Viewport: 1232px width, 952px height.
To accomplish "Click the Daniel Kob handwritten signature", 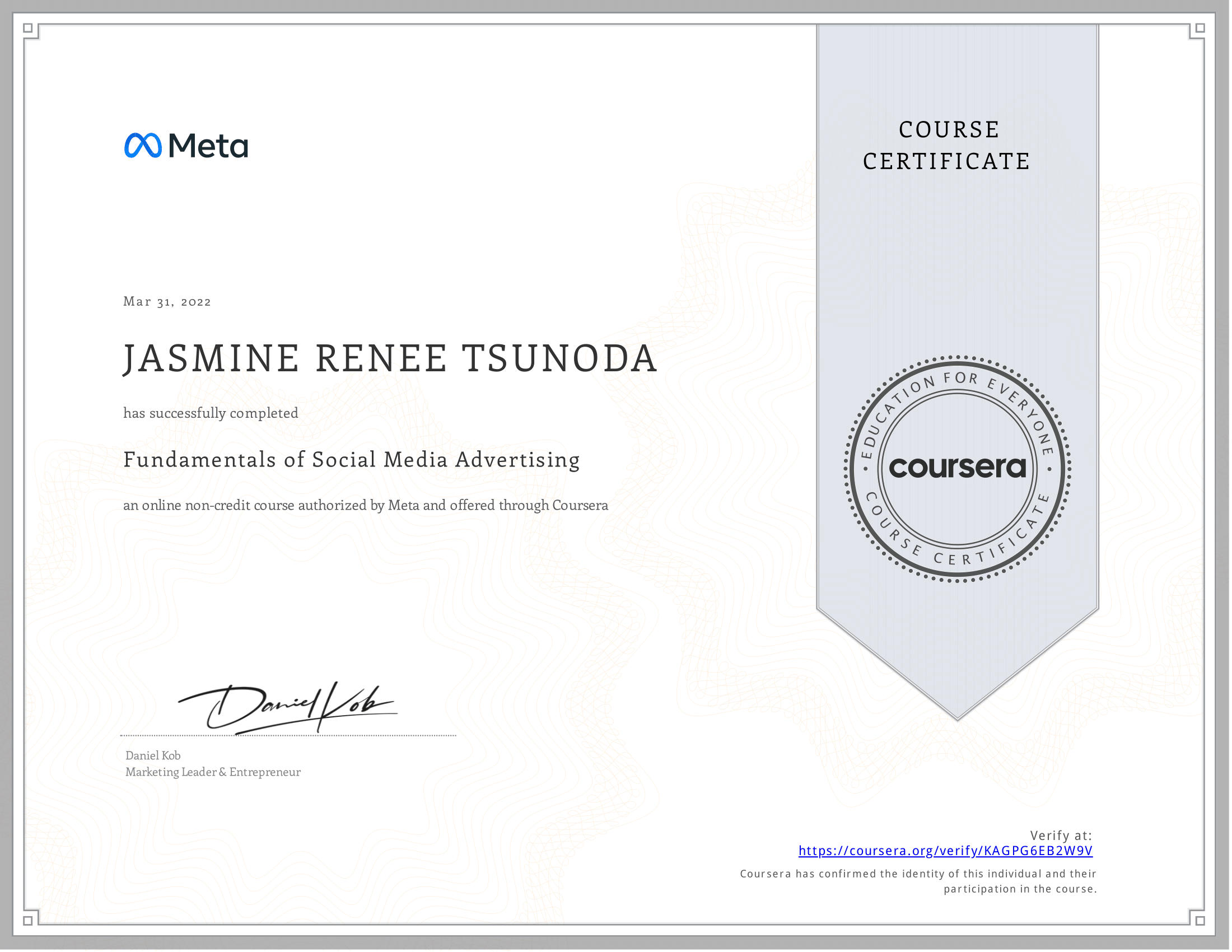I will 288,707.
